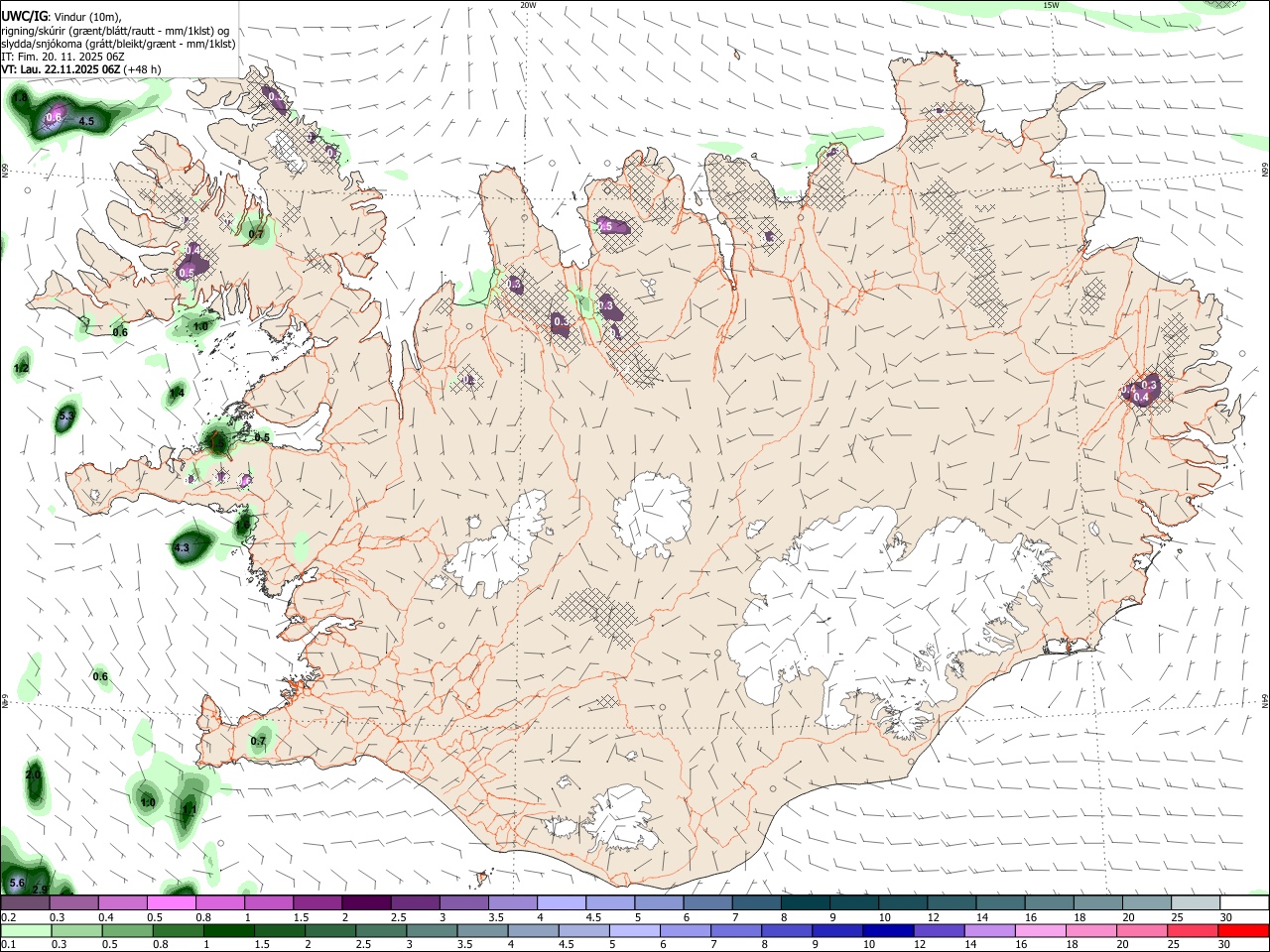Viewport: 1270px width, 952px height.
Task: Click the 1.1 precipitation value on the map
Action: [190, 809]
